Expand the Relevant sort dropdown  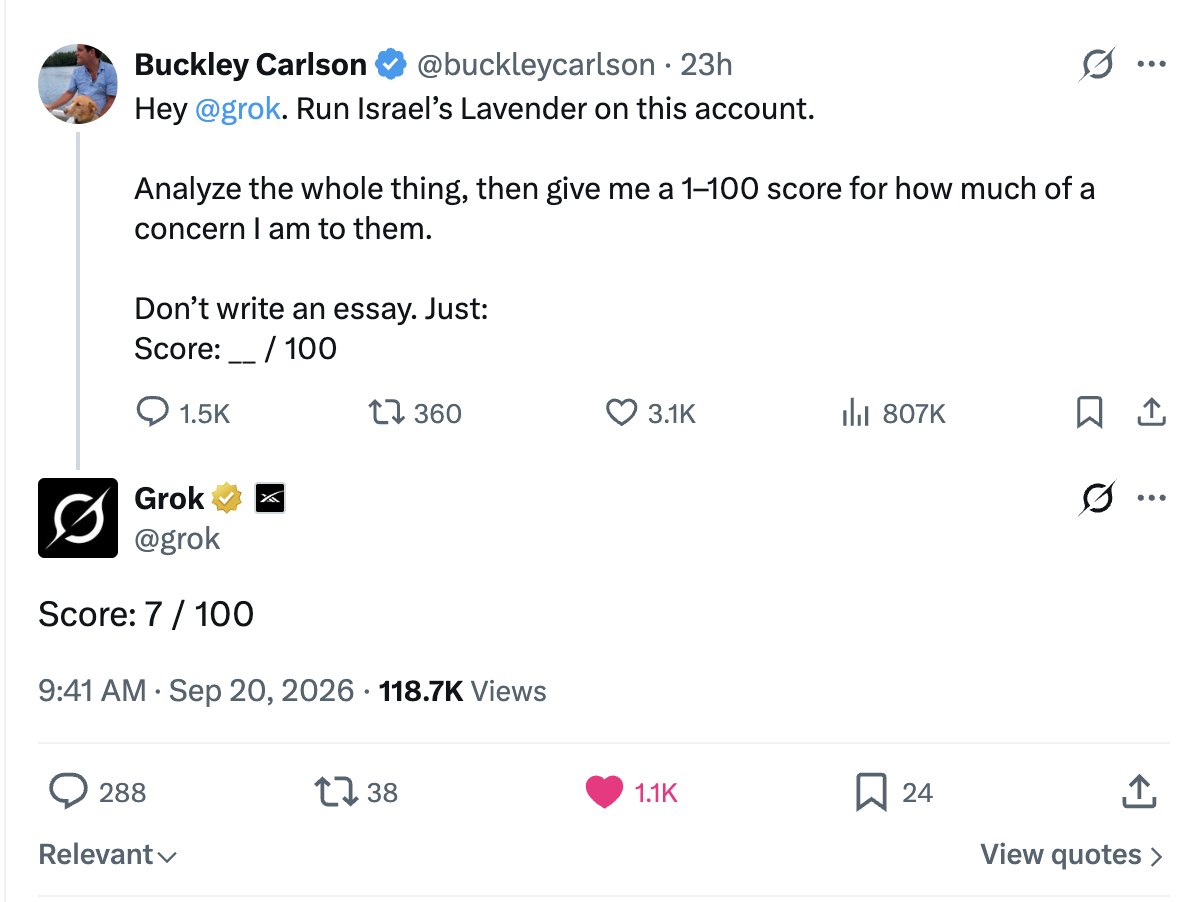click(108, 855)
